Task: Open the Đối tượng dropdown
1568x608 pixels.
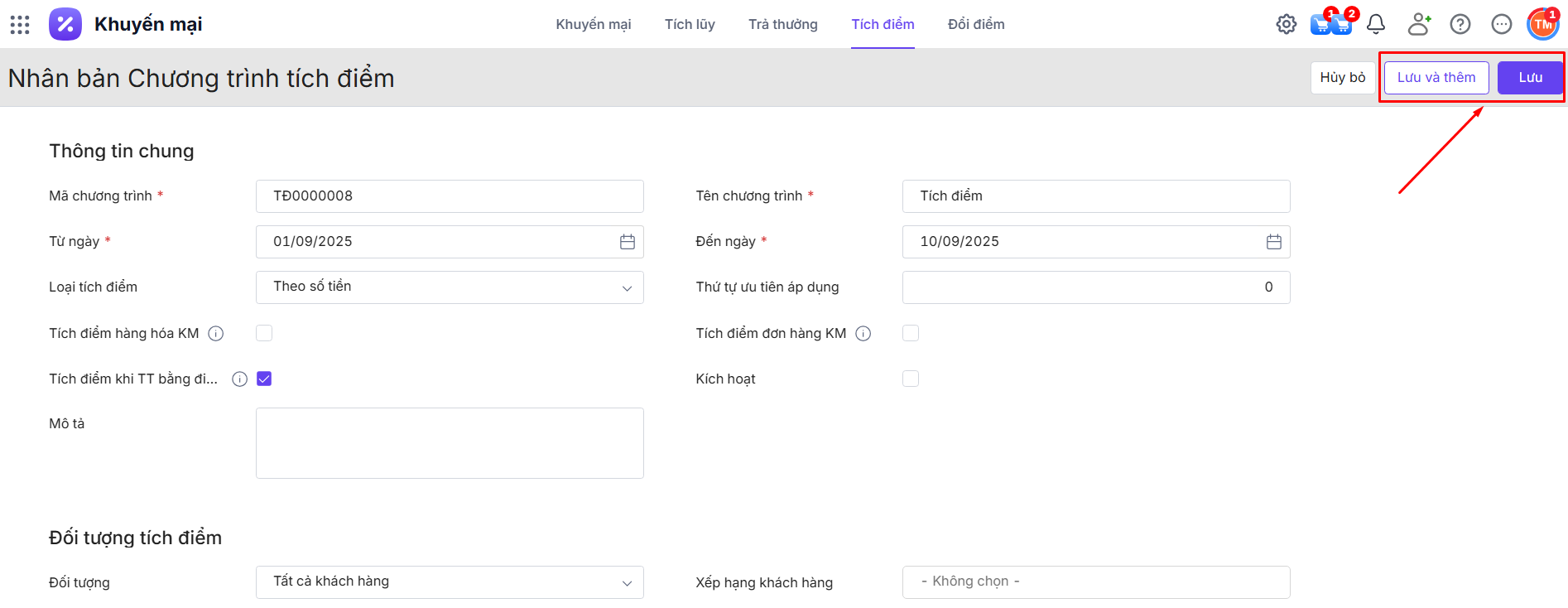Action: (x=450, y=582)
